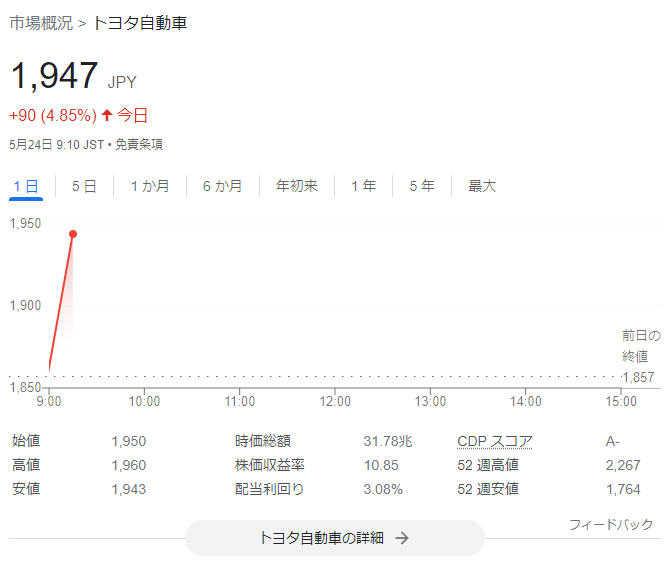Open the 市場概況 breadcrumb link
The height and width of the screenshot is (561, 664).
point(41,23)
